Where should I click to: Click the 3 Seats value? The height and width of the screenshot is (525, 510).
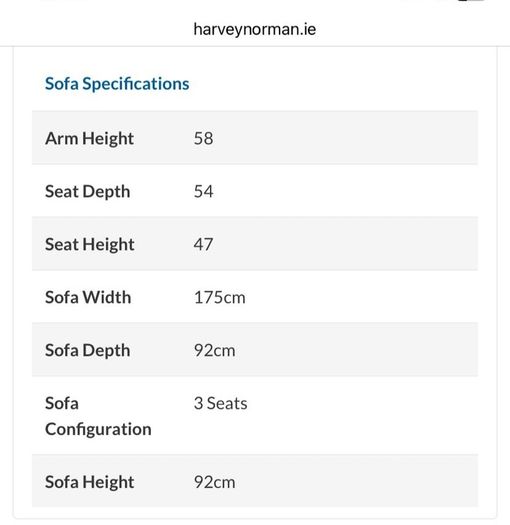pyautogui.click(x=220, y=403)
